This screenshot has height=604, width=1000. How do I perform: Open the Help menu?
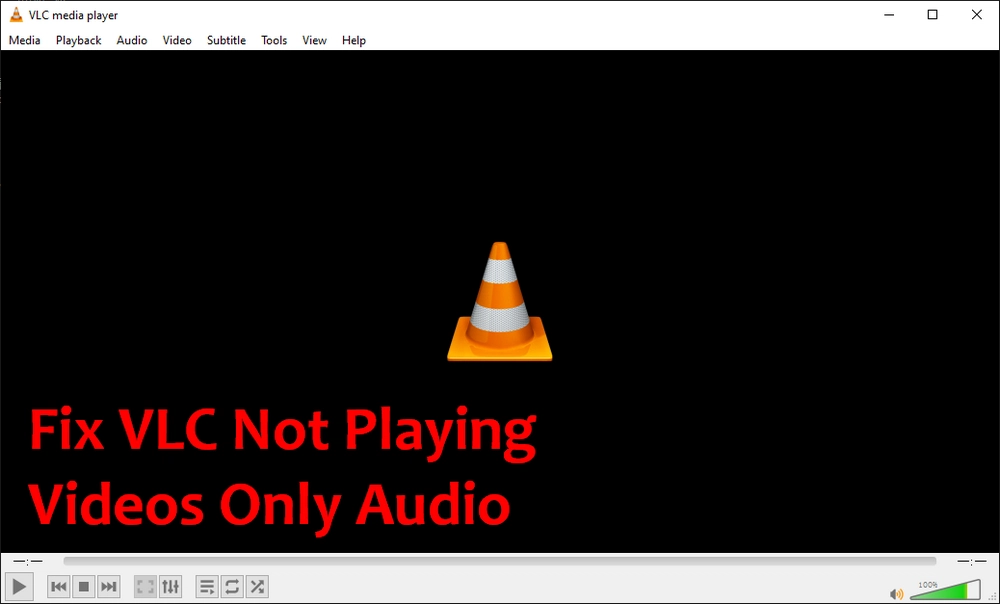pos(354,40)
